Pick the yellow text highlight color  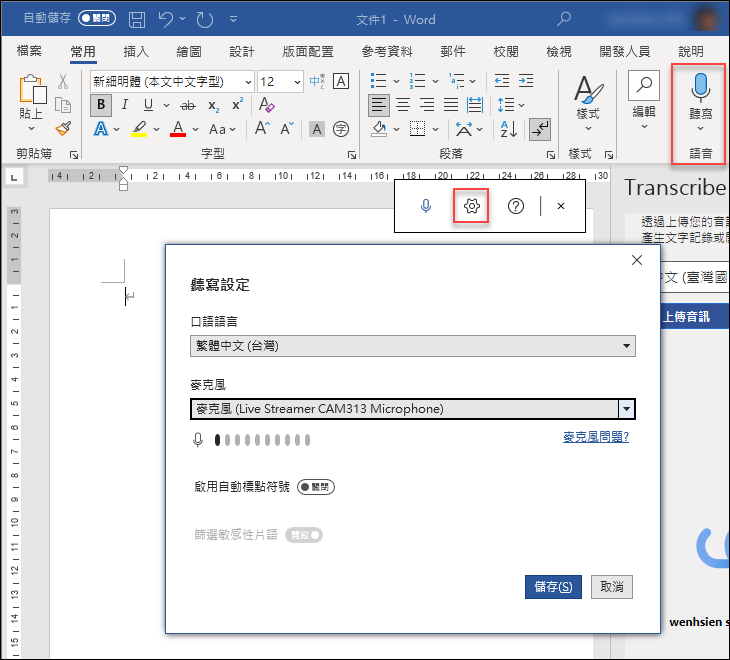tap(139, 129)
